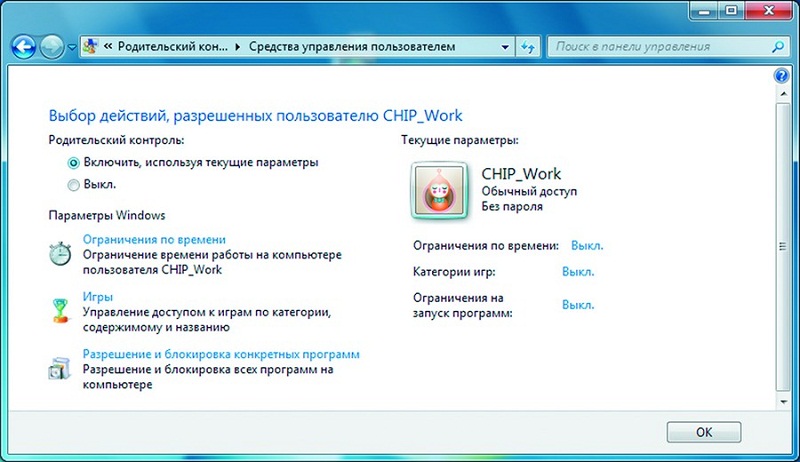The image size is (800, 462).
Task: Click the trophy icon next to Игры
Action: pos(60,310)
